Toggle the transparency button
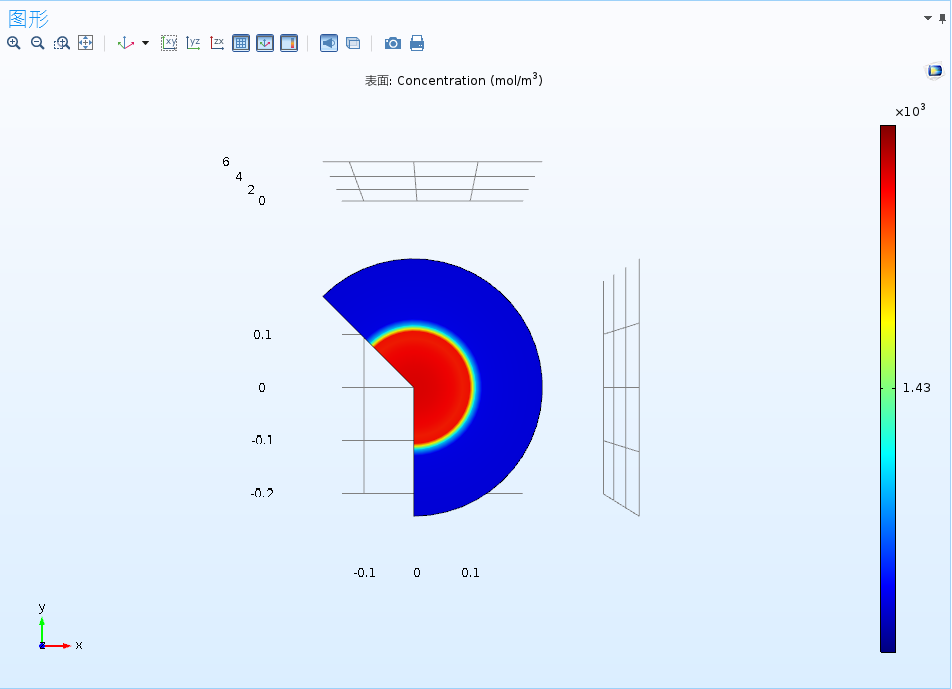952x689 pixels. coord(353,43)
